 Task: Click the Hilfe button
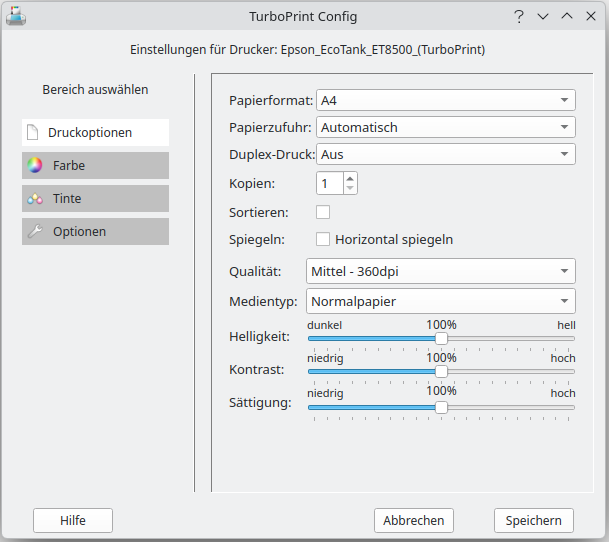pos(73,520)
